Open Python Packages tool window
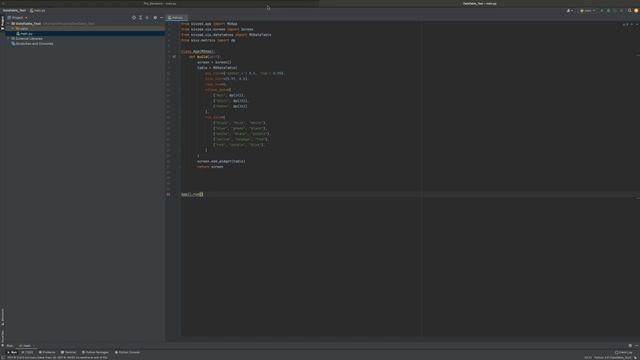 click(x=96, y=352)
